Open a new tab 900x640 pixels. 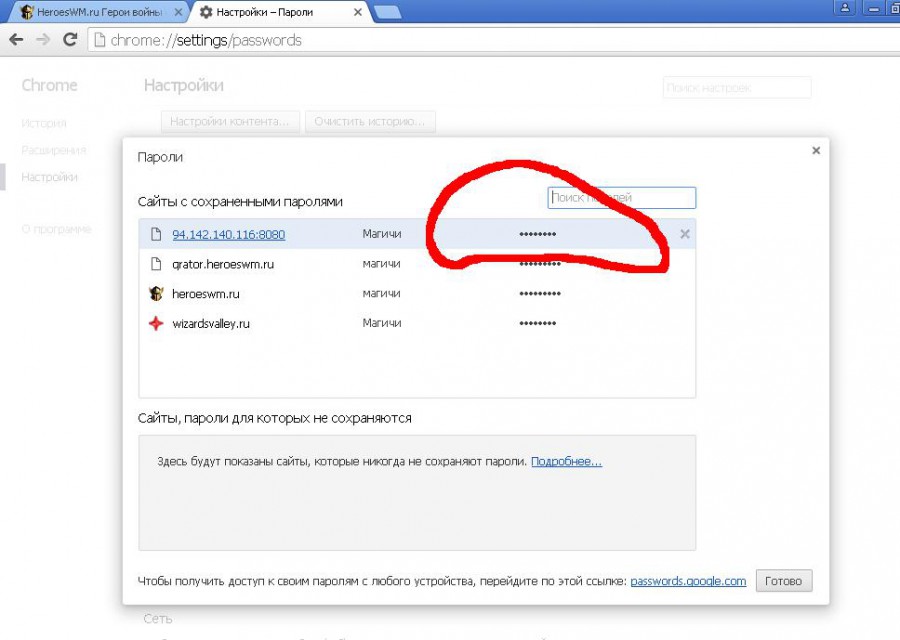point(387,12)
